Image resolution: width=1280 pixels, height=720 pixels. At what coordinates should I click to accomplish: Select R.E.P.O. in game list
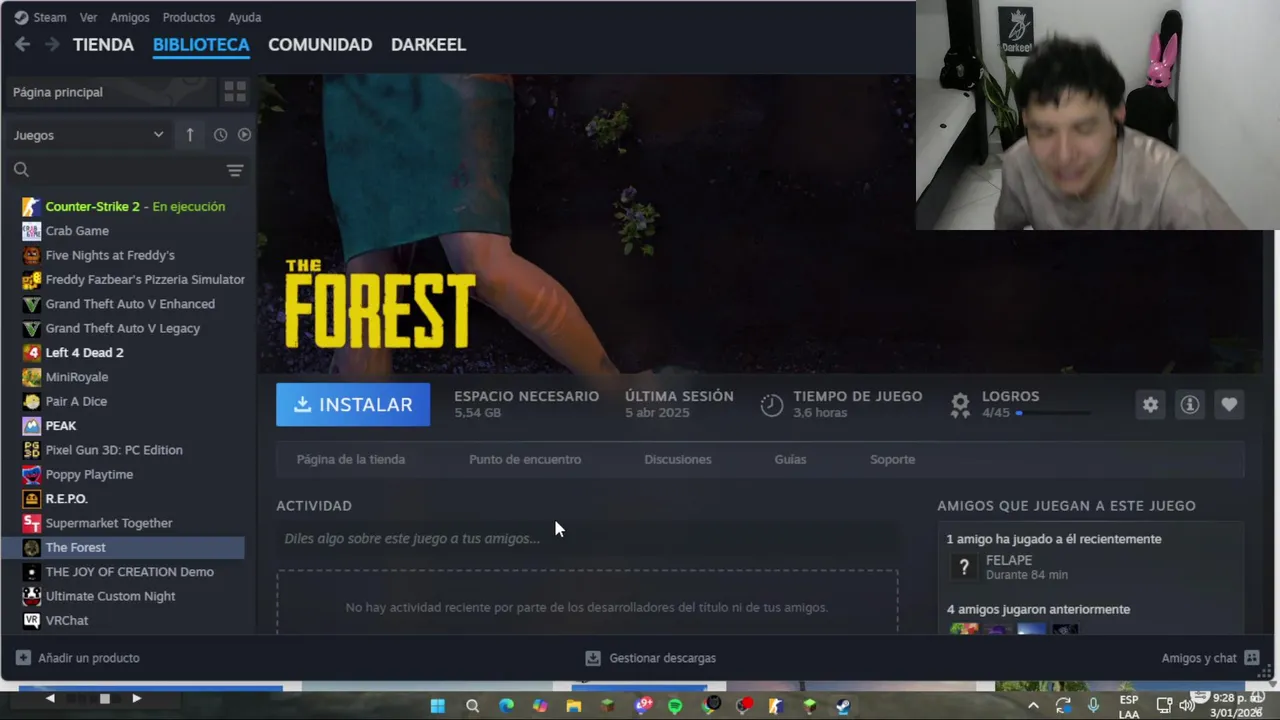(124, 498)
